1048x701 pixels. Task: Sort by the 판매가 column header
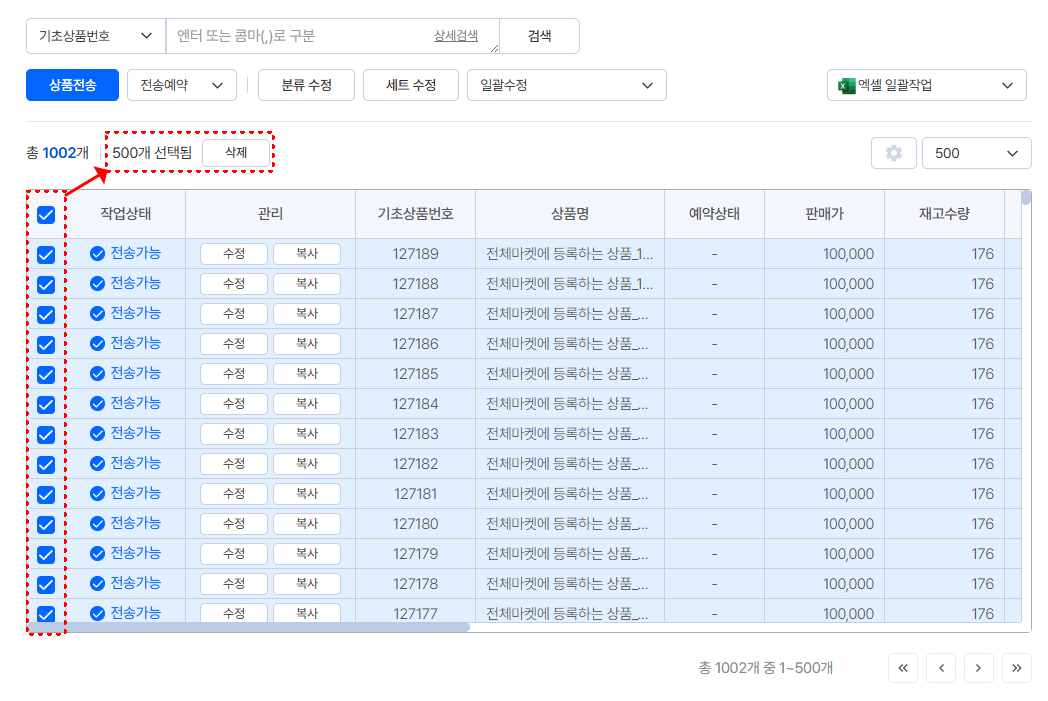(823, 214)
